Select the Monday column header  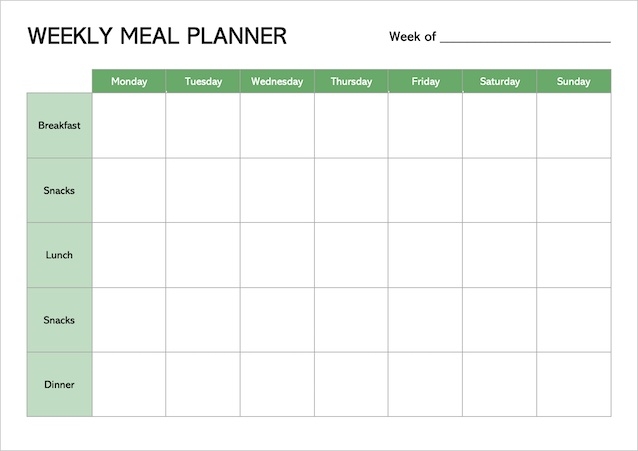(129, 81)
